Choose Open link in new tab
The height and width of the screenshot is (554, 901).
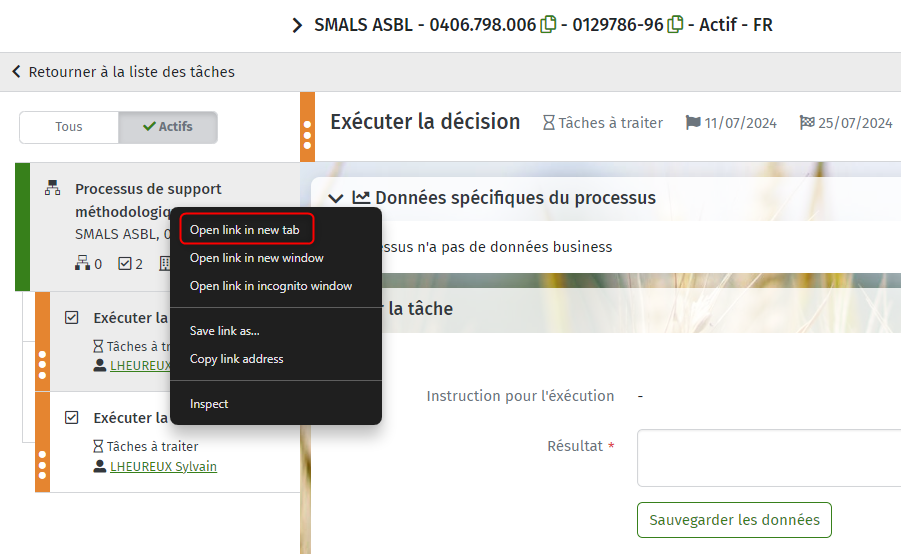[247, 230]
